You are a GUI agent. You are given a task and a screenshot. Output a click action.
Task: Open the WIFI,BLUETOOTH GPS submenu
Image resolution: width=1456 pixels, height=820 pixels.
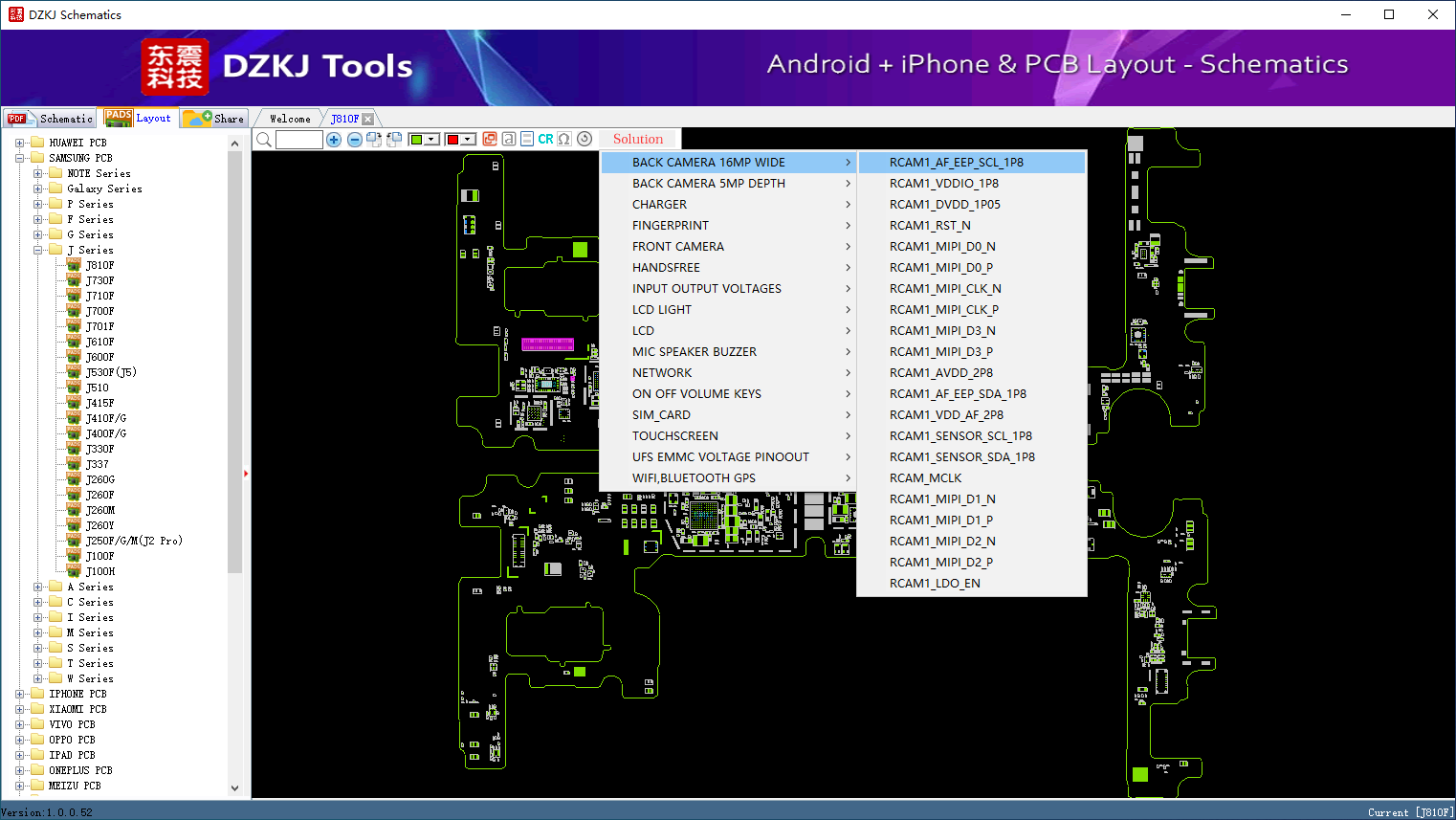pos(729,478)
